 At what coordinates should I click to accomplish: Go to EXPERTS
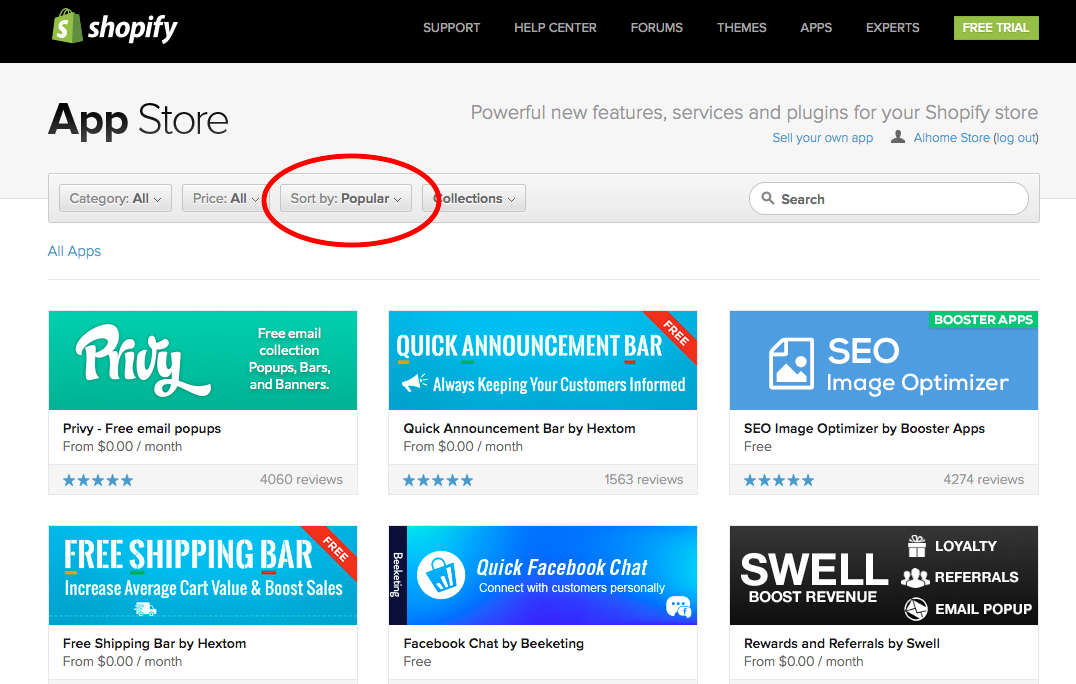point(892,27)
